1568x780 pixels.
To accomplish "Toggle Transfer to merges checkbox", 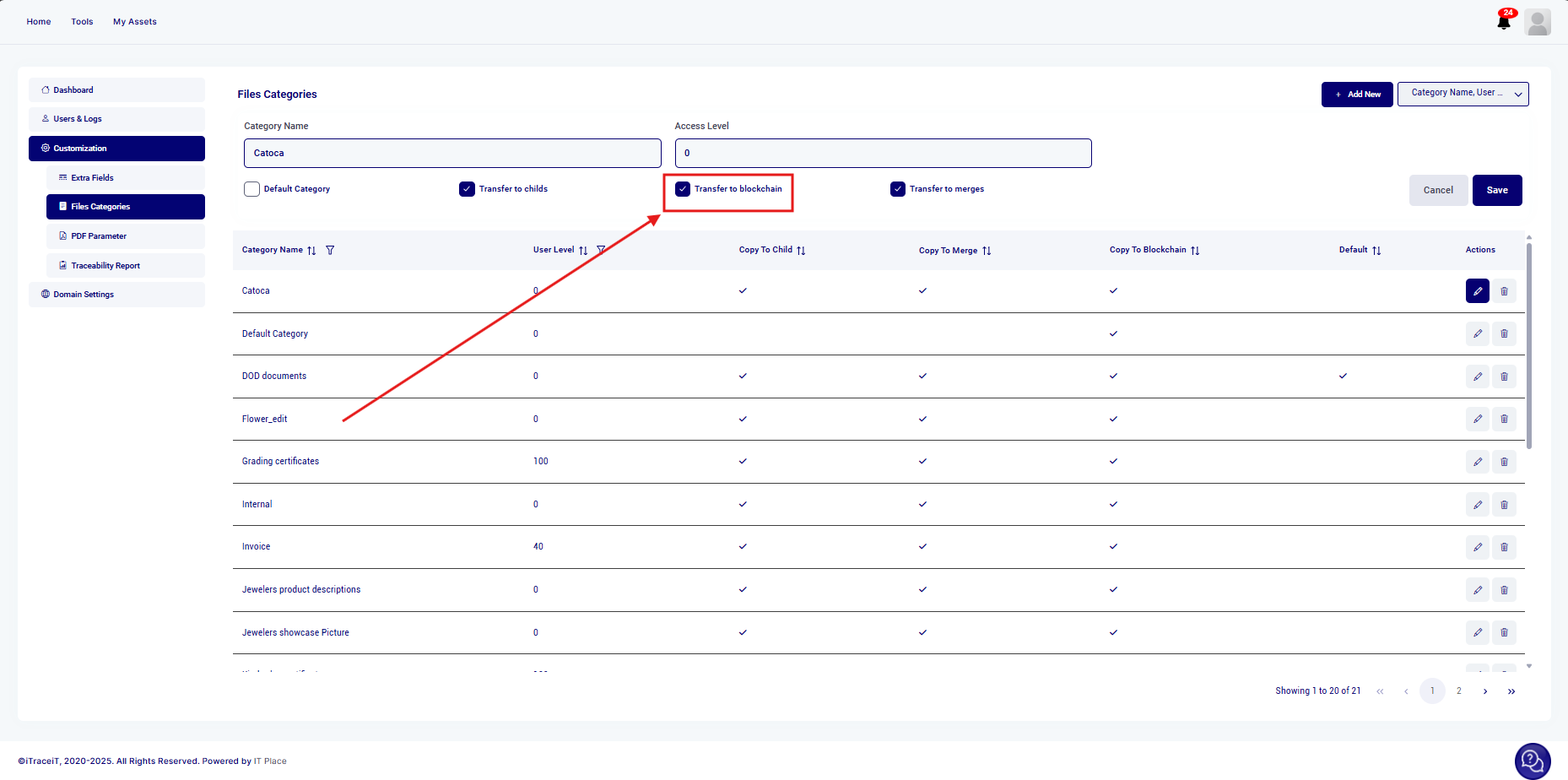I will coord(898,189).
